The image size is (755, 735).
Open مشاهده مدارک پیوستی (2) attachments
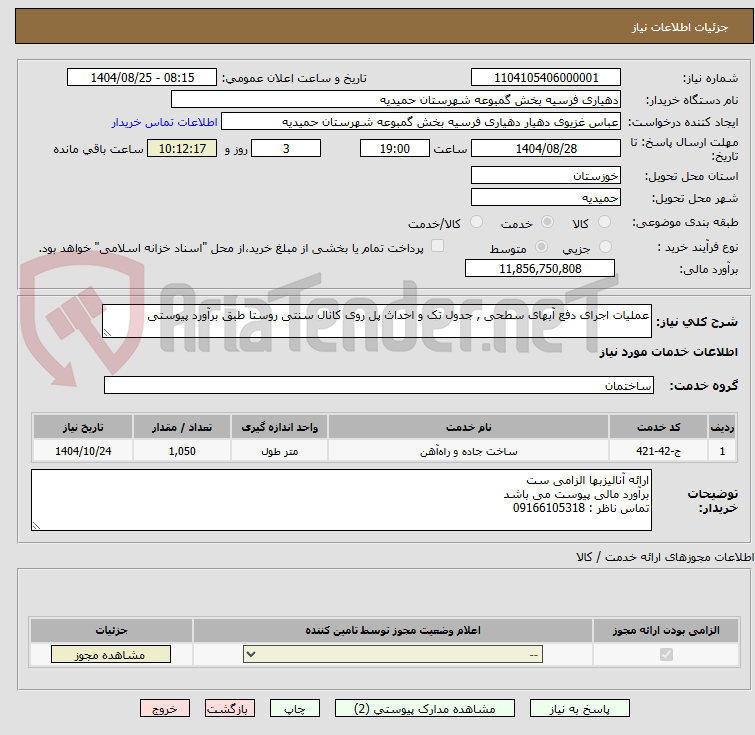tap(425, 709)
